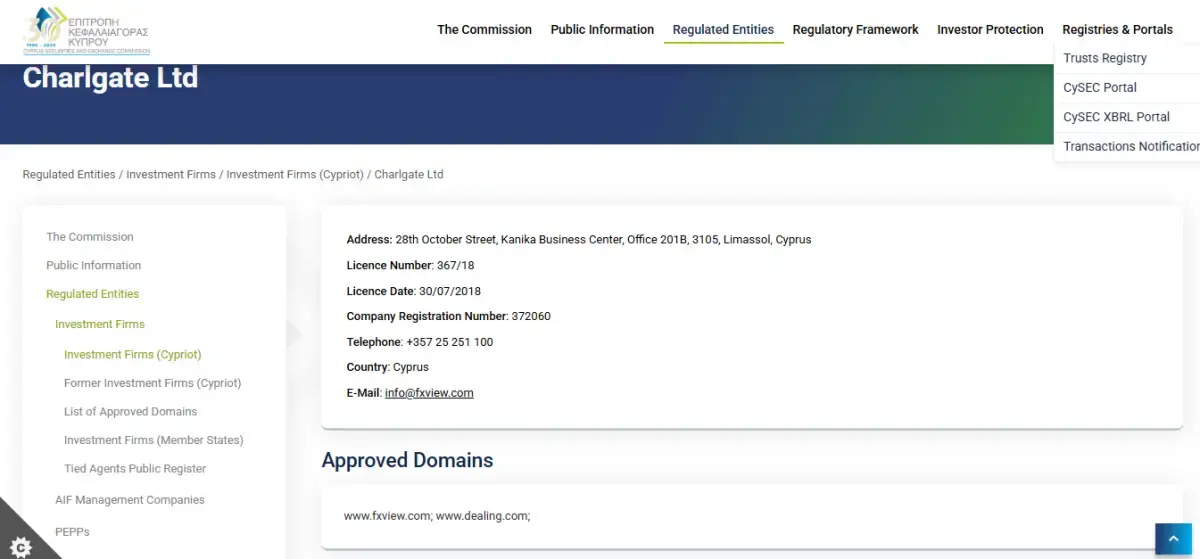Open Former Investment Firms (Cypriot)

pos(153,383)
